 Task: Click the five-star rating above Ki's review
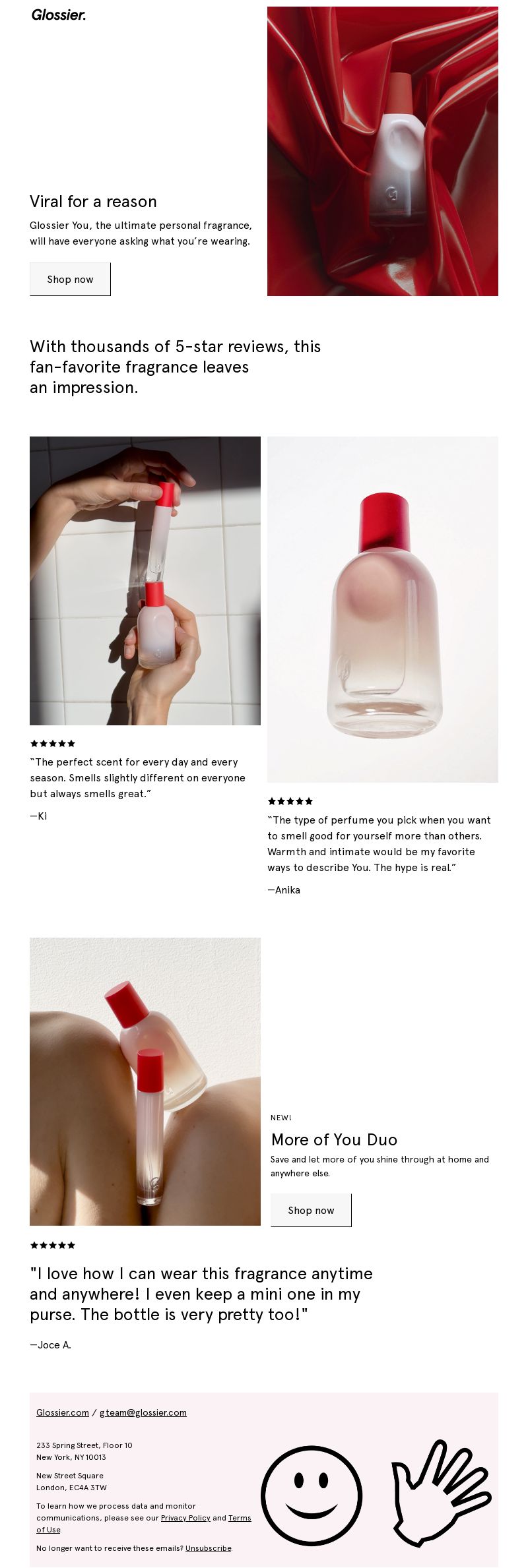click(x=53, y=743)
